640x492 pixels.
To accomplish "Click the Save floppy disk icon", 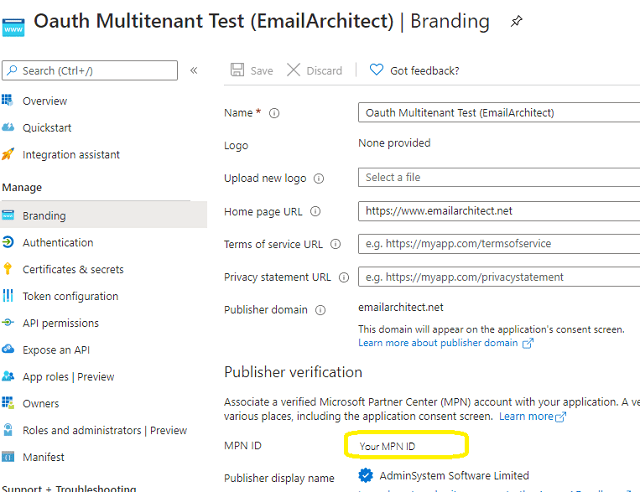I will (x=237, y=70).
